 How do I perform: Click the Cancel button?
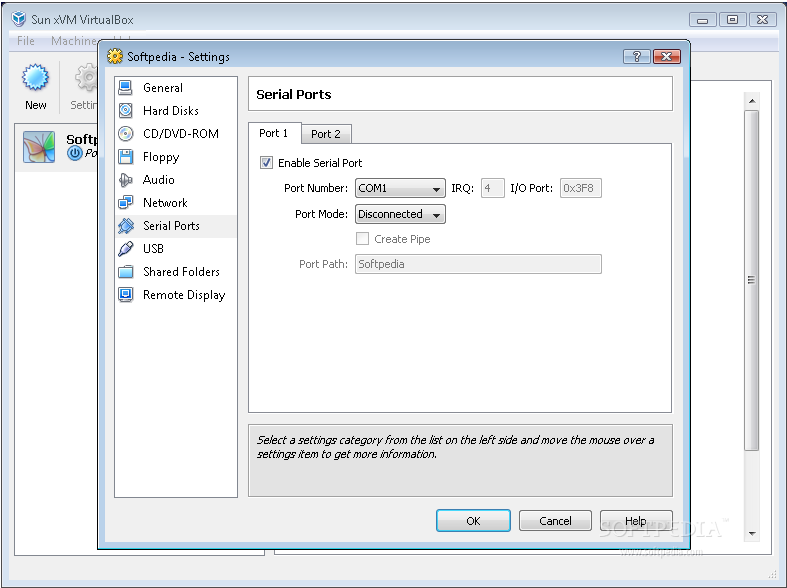tap(555, 521)
